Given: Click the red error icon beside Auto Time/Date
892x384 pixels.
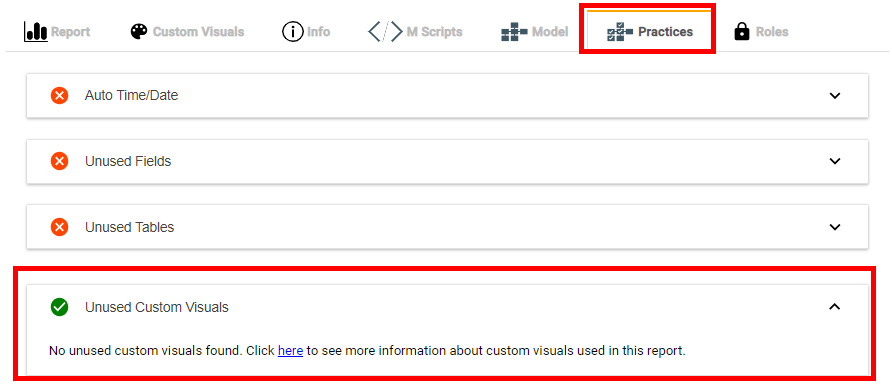Looking at the screenshot, I should point(59,96).
